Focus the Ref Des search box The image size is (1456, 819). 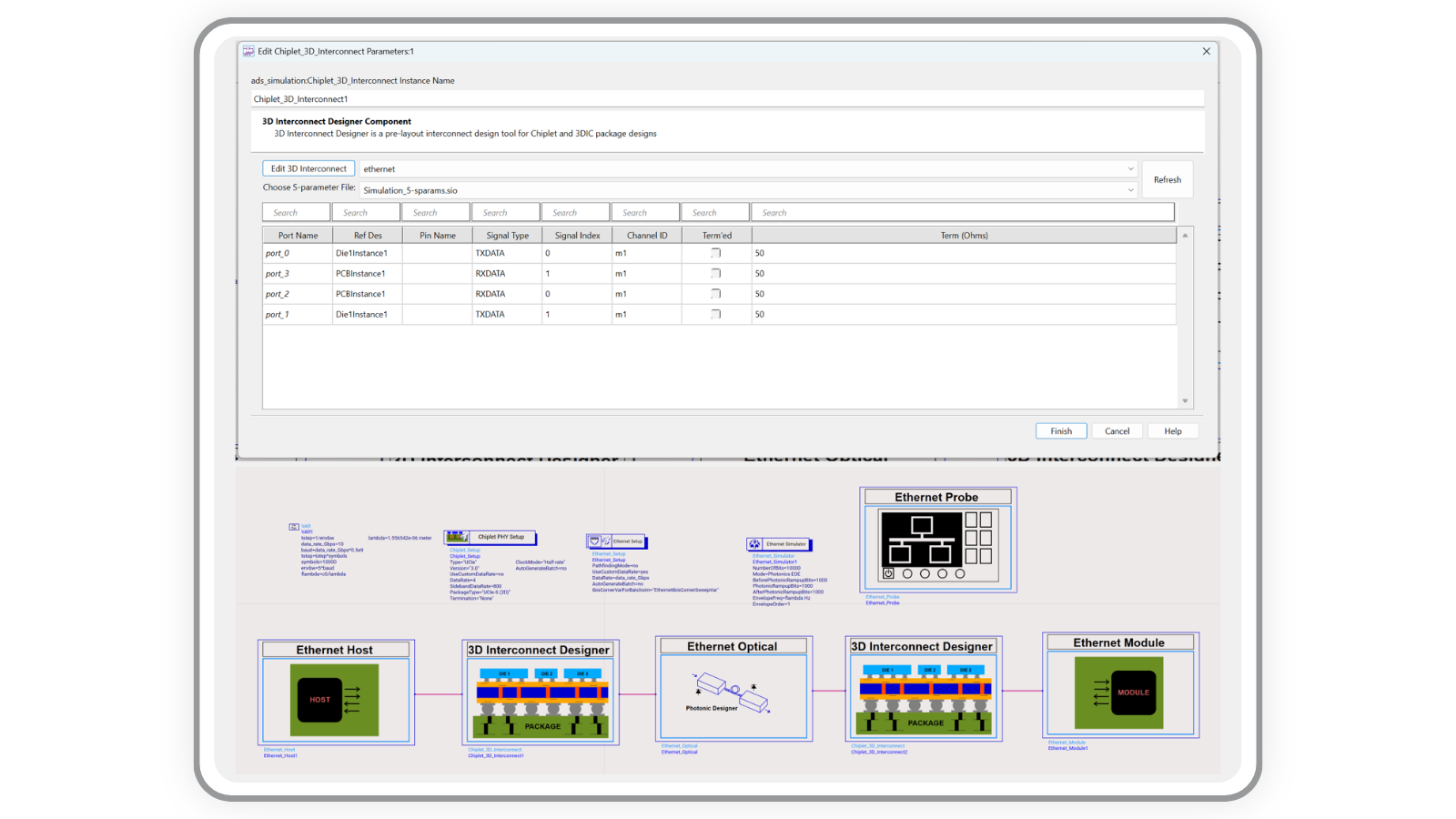click(x=367, y=213)
